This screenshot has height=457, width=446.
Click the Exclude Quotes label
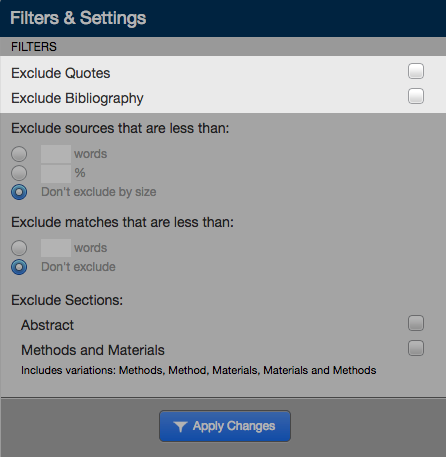(61, 73)
